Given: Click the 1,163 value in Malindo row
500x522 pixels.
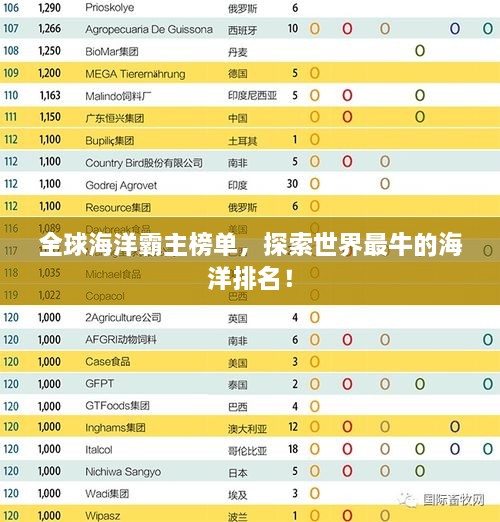Looking at the screenshot, I should 50,95.
